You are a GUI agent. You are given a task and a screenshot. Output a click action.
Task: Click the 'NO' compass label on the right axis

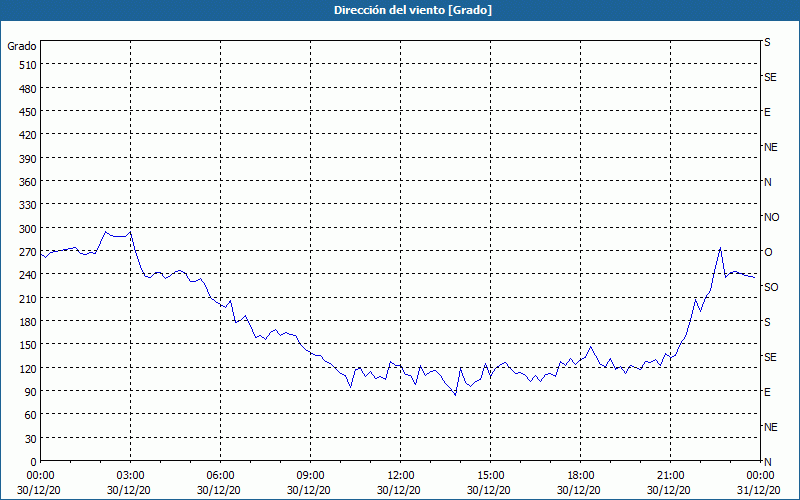coord(771,217)
